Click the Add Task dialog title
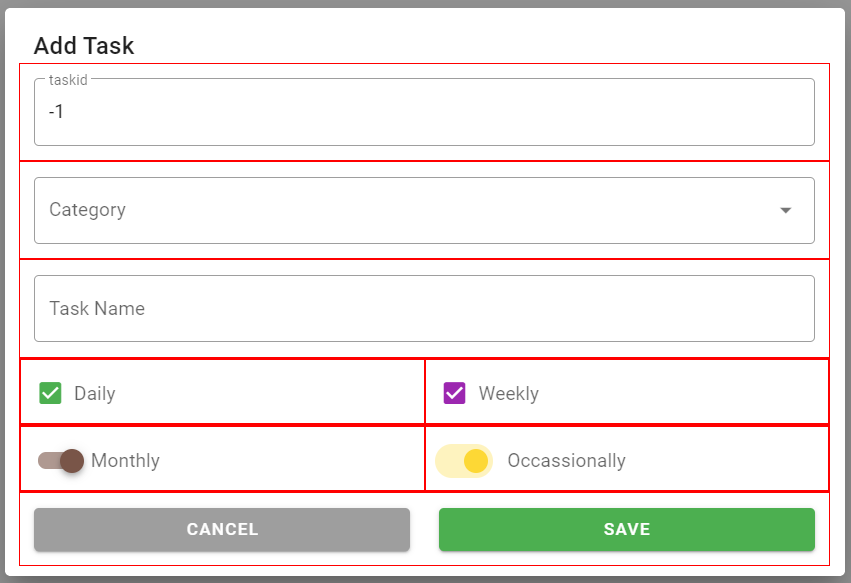851x583 pixels. tap(84, 46)
